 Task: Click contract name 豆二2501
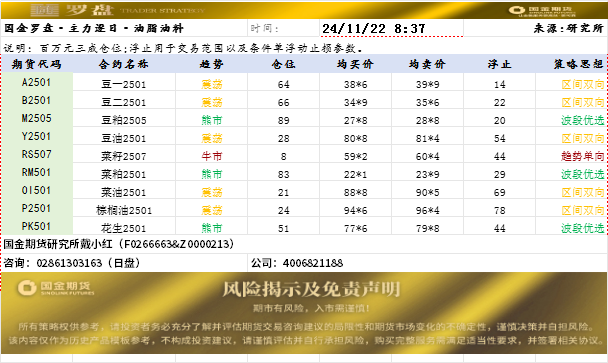point(124,102)
